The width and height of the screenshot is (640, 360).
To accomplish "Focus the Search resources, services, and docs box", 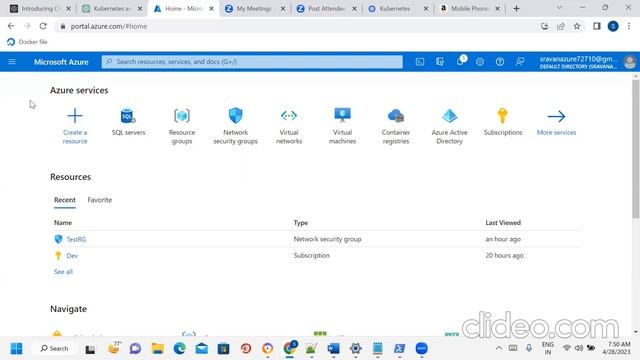I will [x=252, y=62].
